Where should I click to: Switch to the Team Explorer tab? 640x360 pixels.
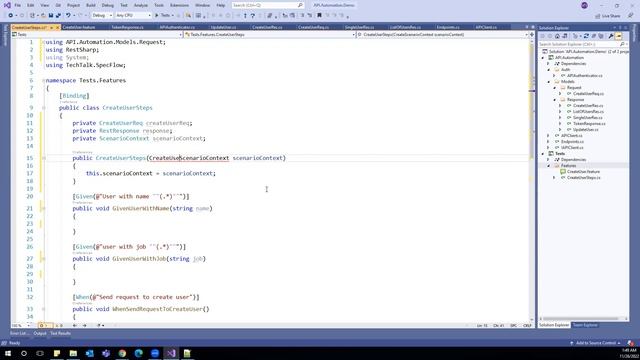click(x=585, y=325)
